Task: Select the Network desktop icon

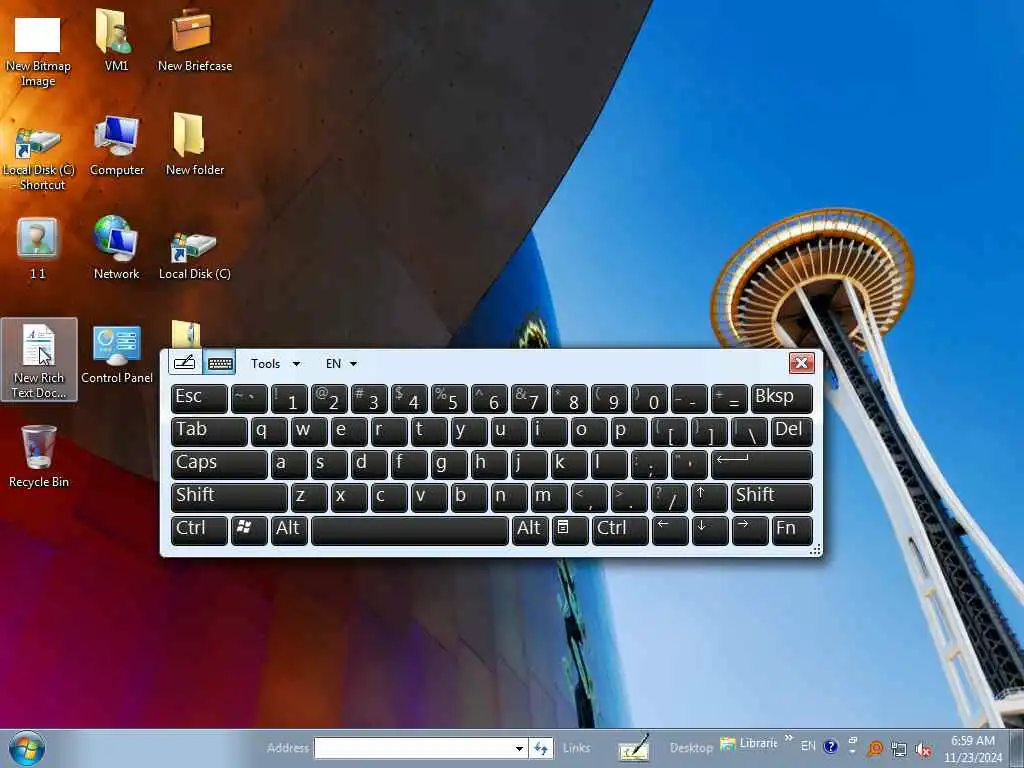Action: pyautogui.click(x=116, y=248)
